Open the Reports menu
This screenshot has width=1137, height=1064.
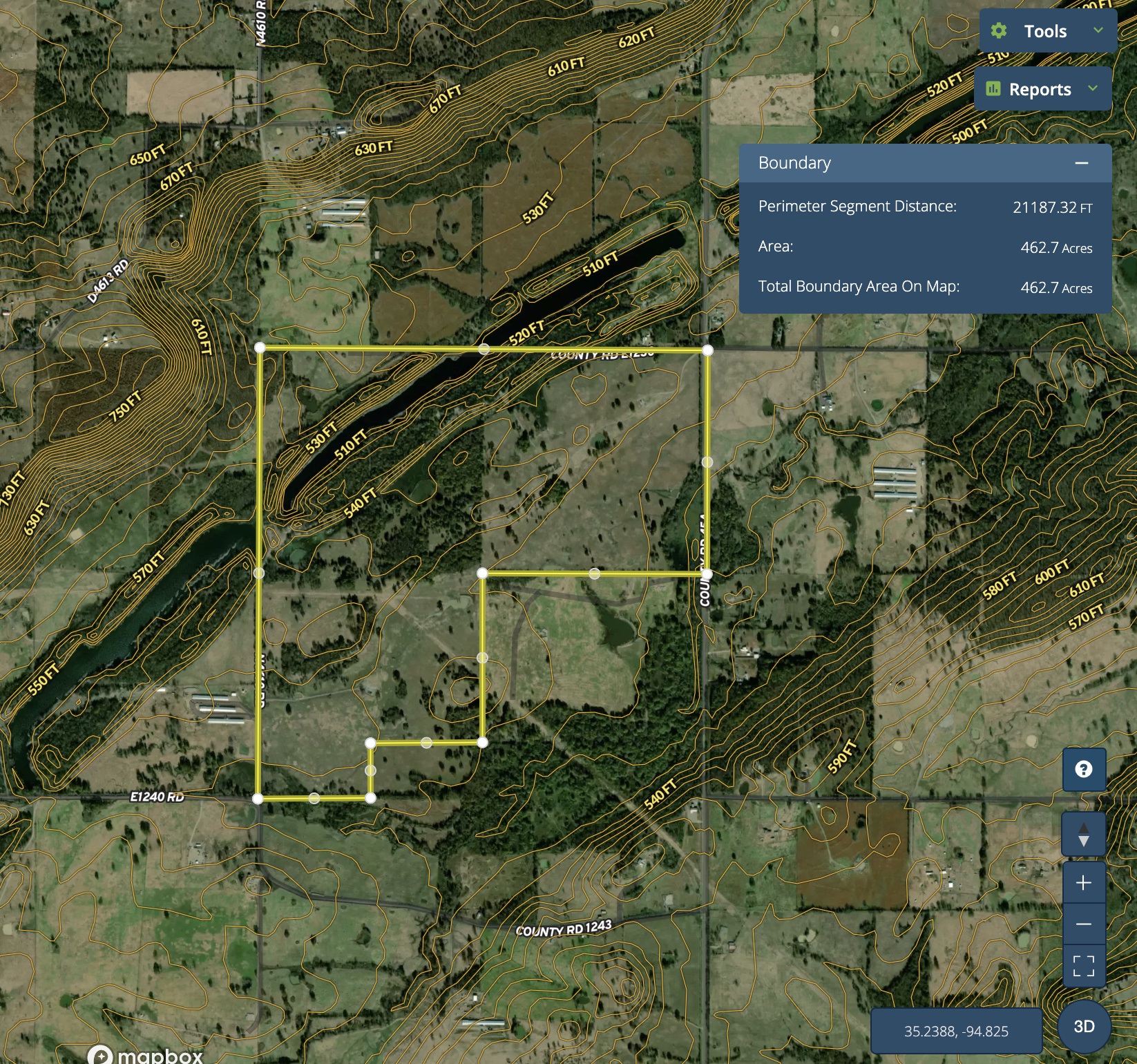click(1040, 89)
